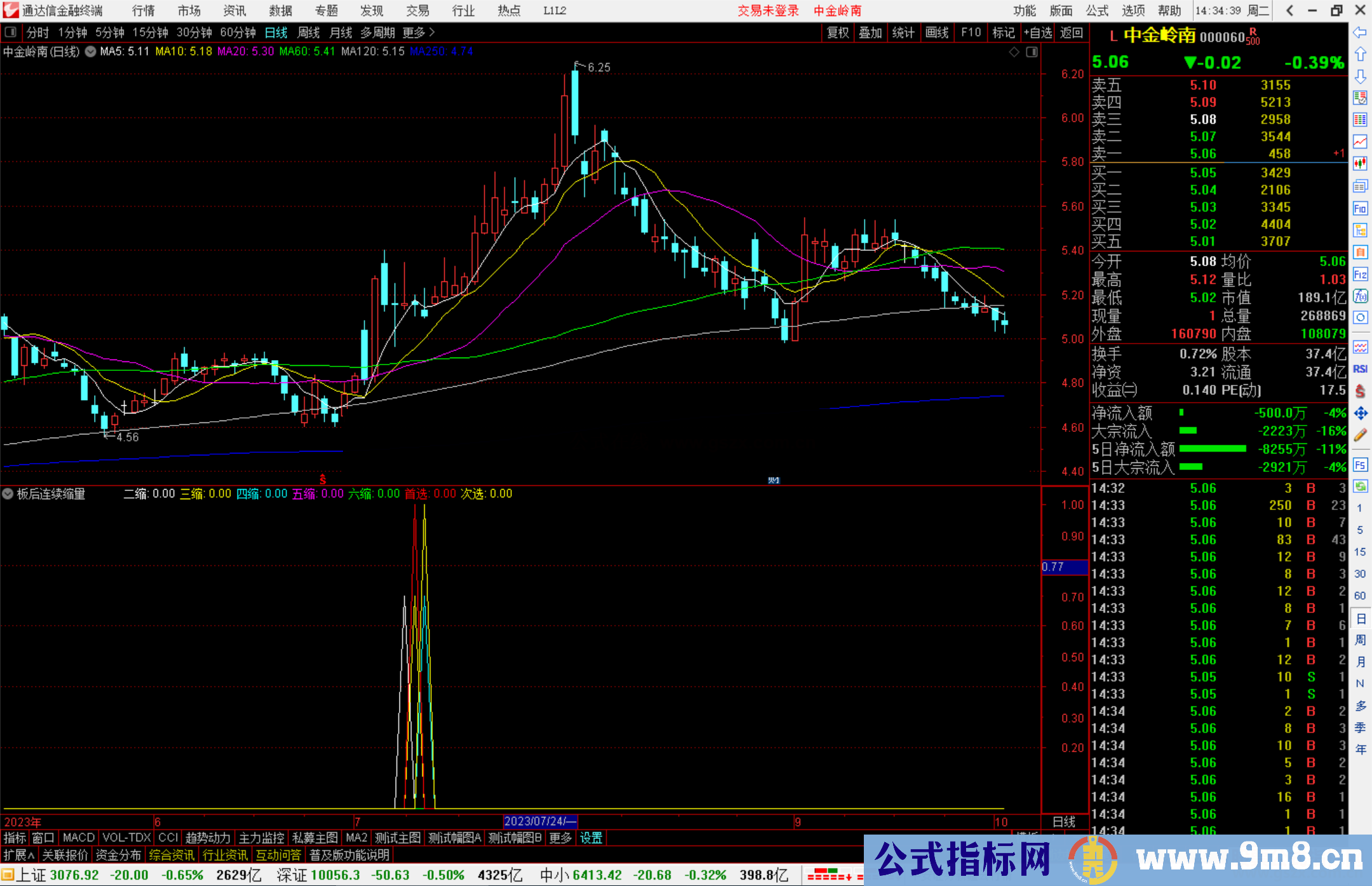This screenshot has height=886, width=1372.
Task: Click the candlestick chart sidebar icon
Action: [x=1360, y=164]
